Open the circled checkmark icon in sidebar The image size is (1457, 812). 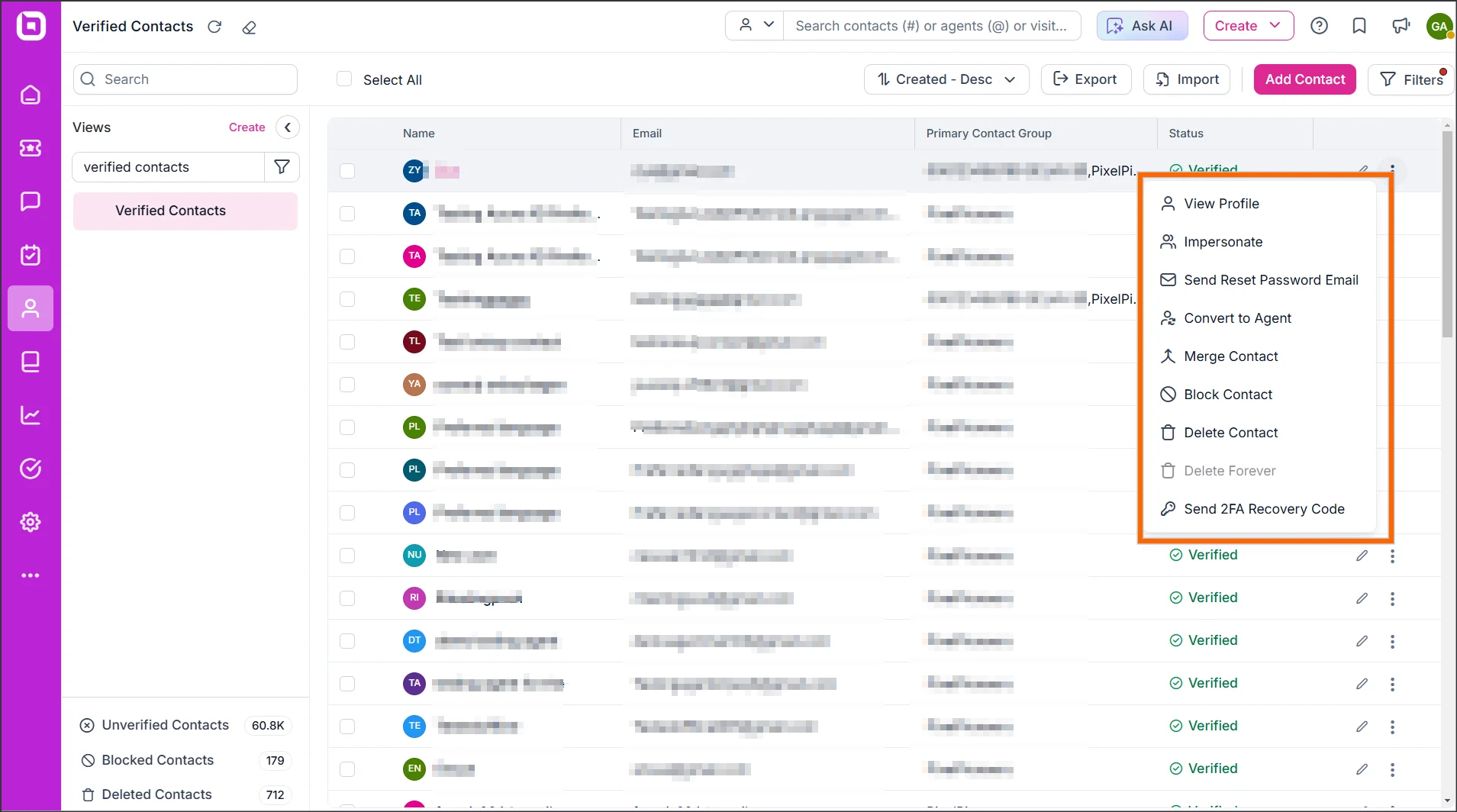click(31, 469)
